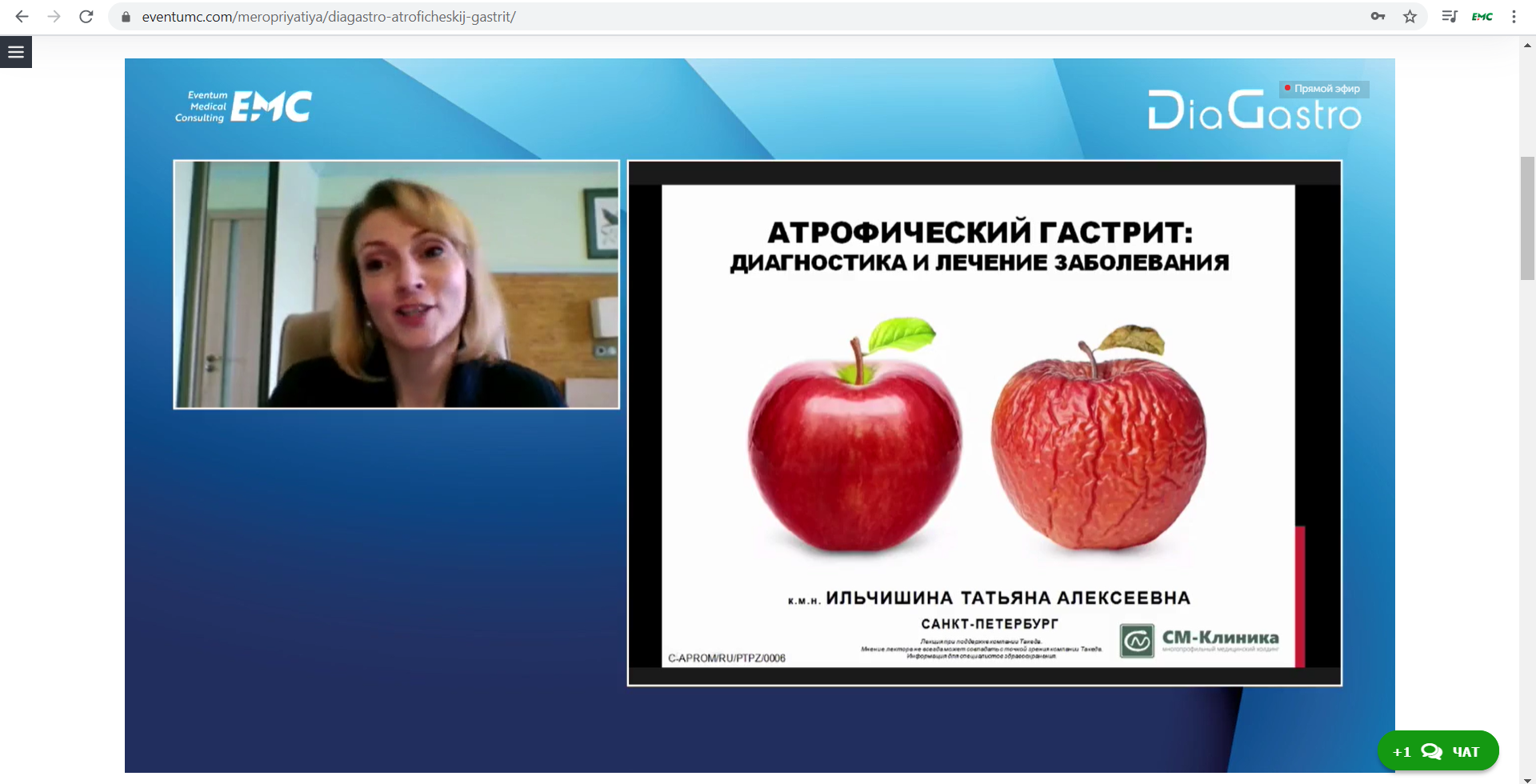
Task: View site info via the padlock icon
Action: pos(126,17)
